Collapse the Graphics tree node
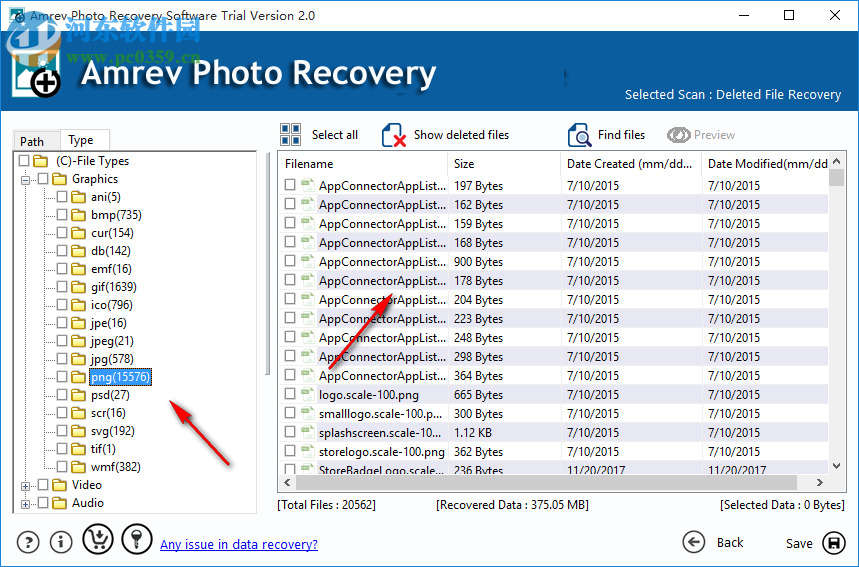Image resolution: width=859 pixels, height=567 pixels. click(x=25, y=180)
